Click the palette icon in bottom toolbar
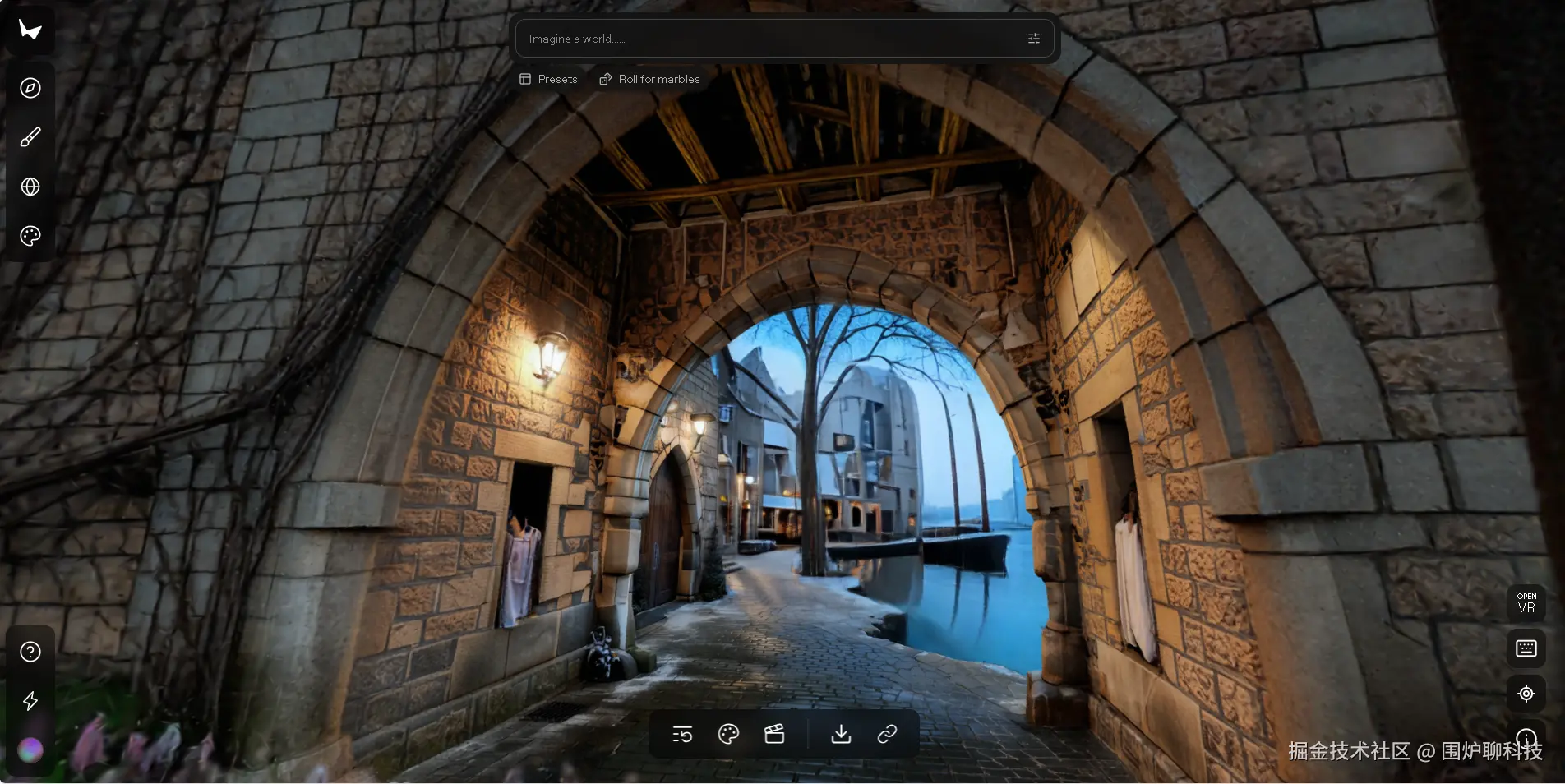 click(x=728, y=734)
